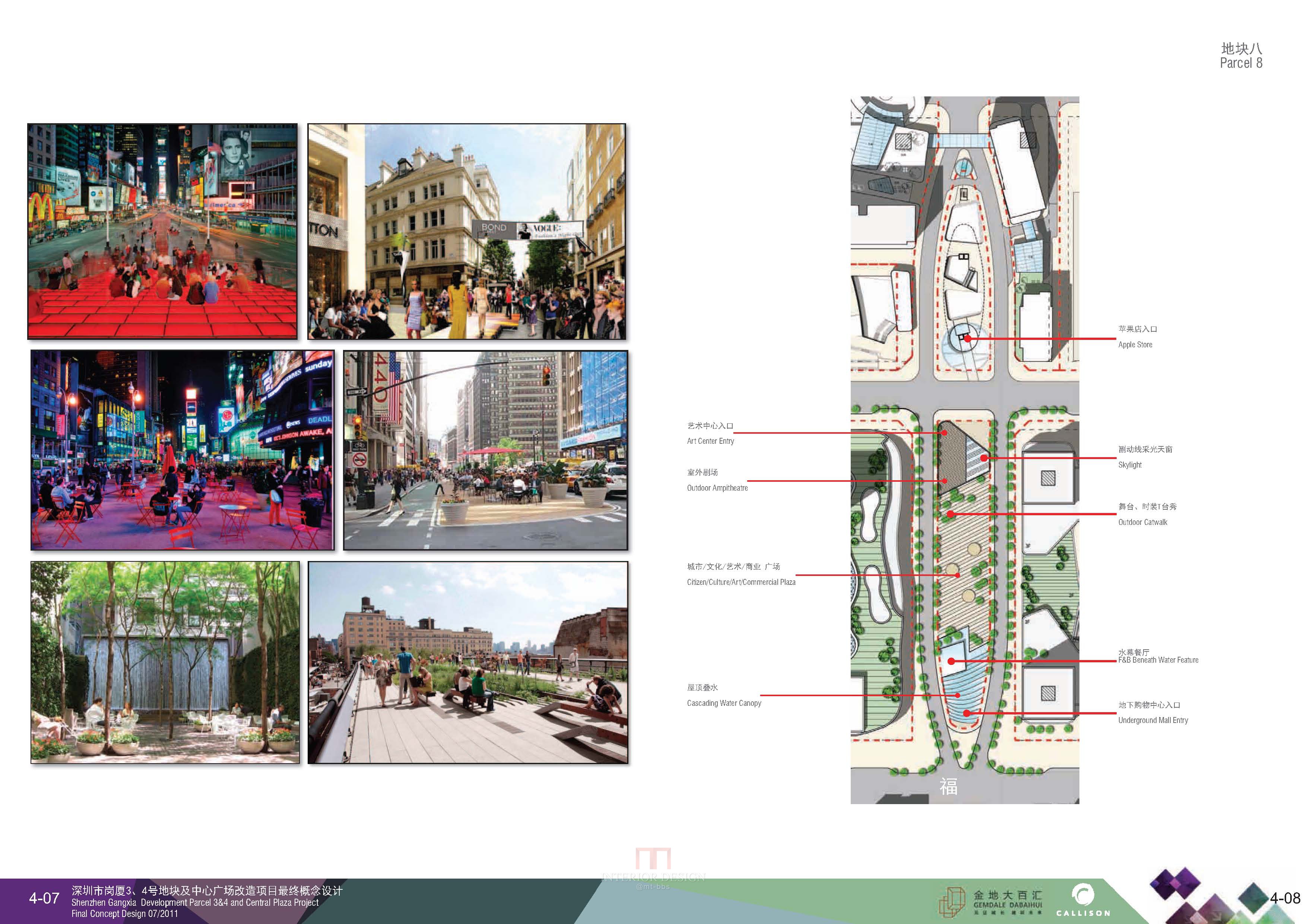Click the Gemdale Dabaihui logo
1307x924 pixels.
pos(990,903)
